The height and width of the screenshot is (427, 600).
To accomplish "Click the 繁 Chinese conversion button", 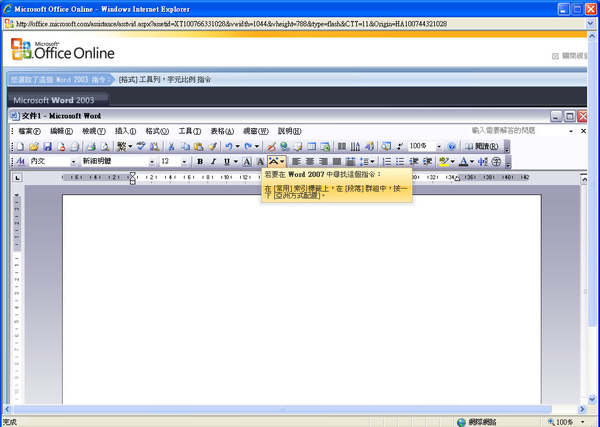I will click(124, 147).
